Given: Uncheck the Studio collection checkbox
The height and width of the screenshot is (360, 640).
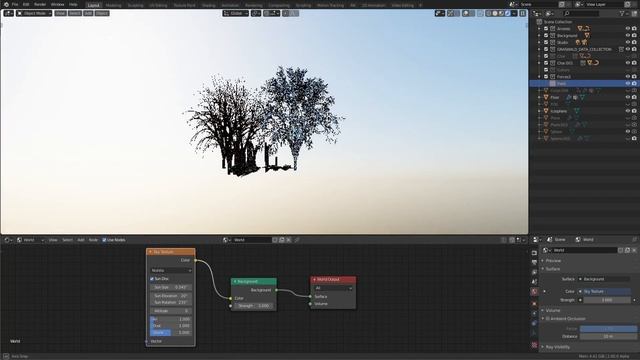Looking at the screenshot, I should (x=546, y=42).
